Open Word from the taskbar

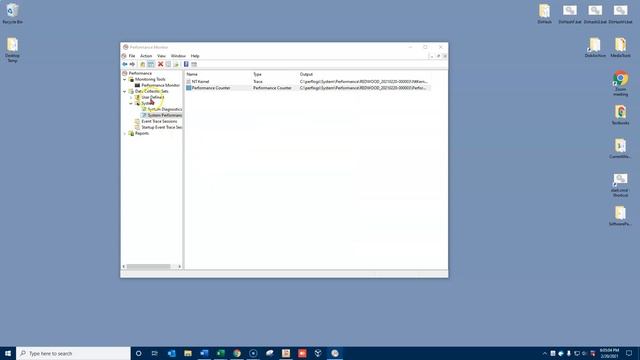point(204,353)
